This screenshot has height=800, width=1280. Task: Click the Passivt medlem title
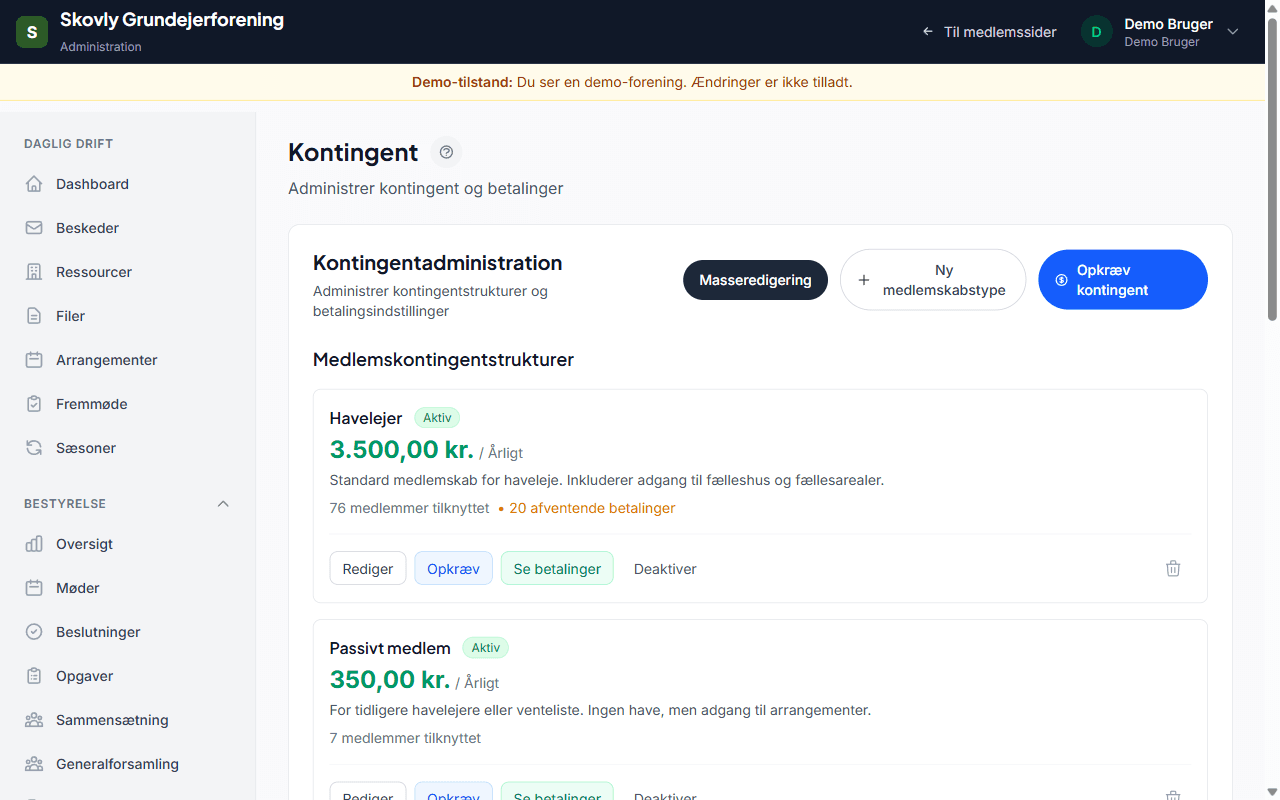coord(390,648)
